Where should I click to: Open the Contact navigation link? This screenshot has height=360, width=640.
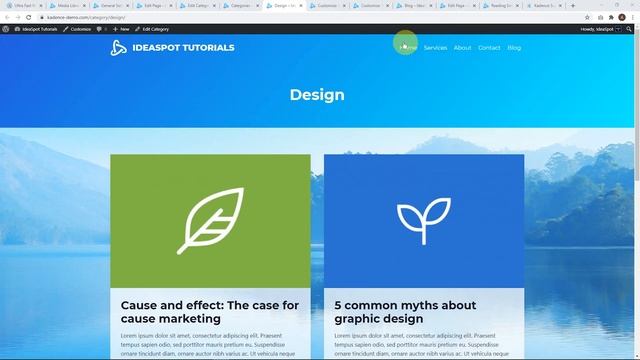pos(489,48)
